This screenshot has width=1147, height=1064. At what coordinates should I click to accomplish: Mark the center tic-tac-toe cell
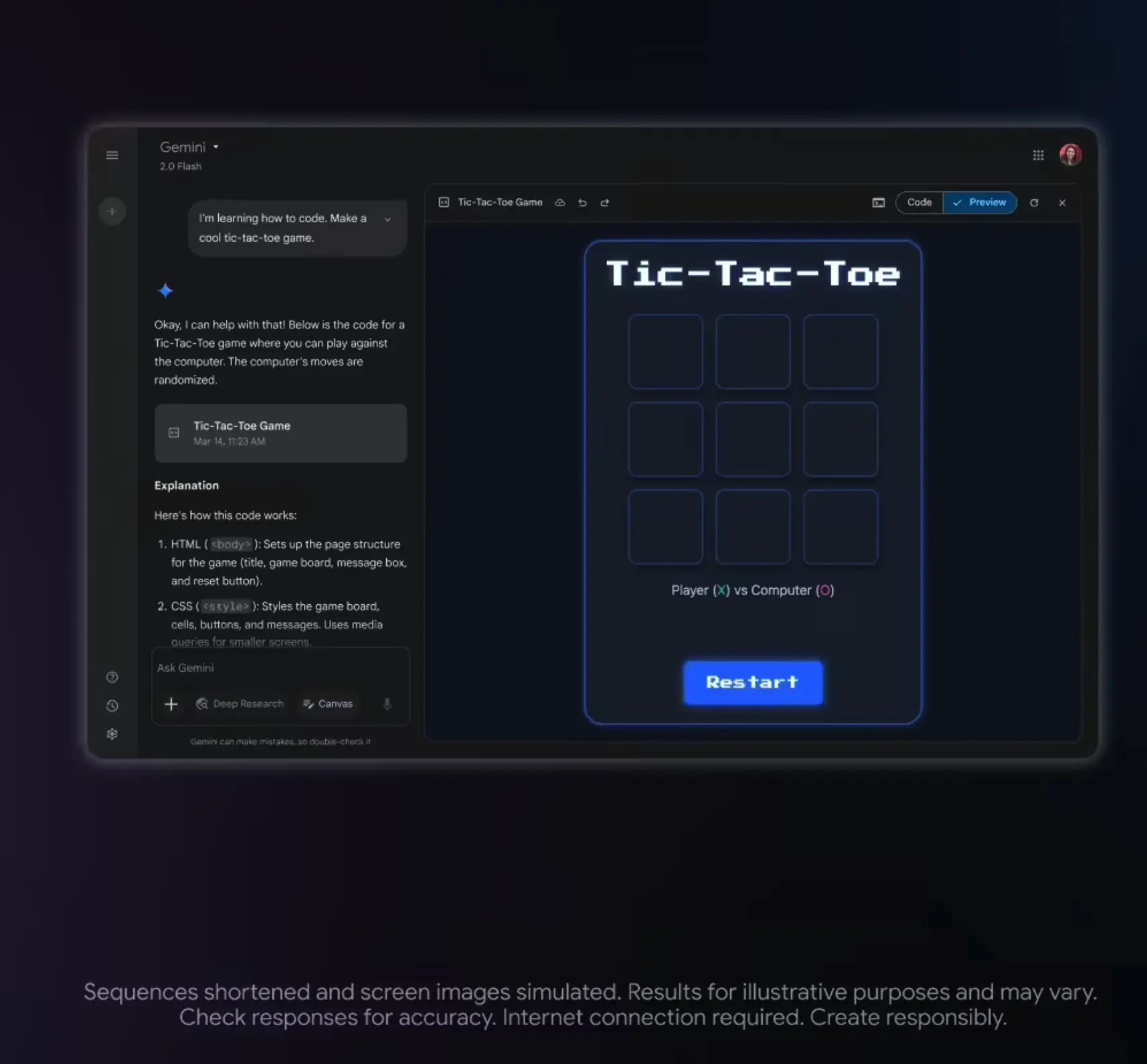[753, 440]
